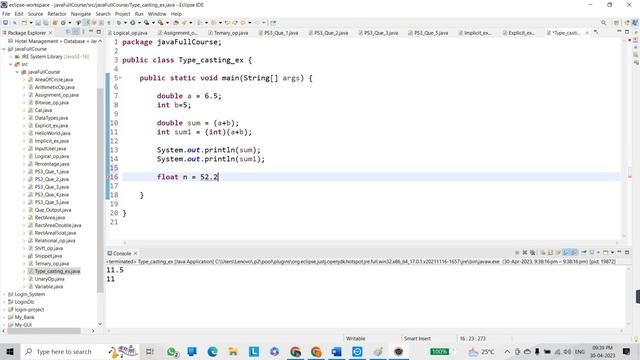Close the Type_casting editor tab
This screenshot has width=640, height=360.
pyautogui.click(x=587, y=33)
